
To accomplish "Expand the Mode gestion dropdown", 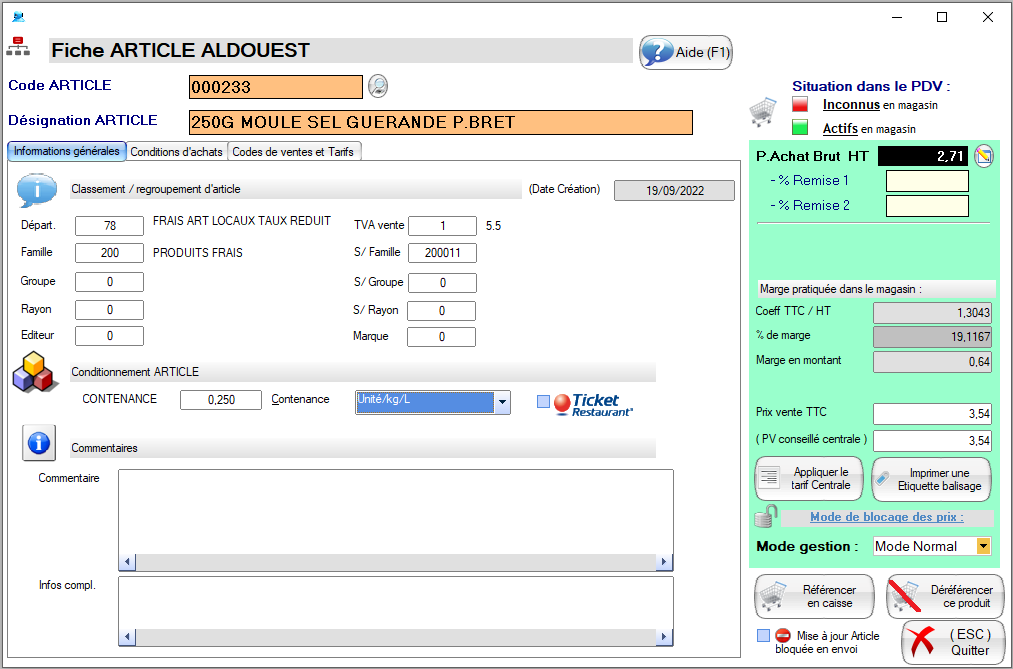I will [x=983, y=546].
